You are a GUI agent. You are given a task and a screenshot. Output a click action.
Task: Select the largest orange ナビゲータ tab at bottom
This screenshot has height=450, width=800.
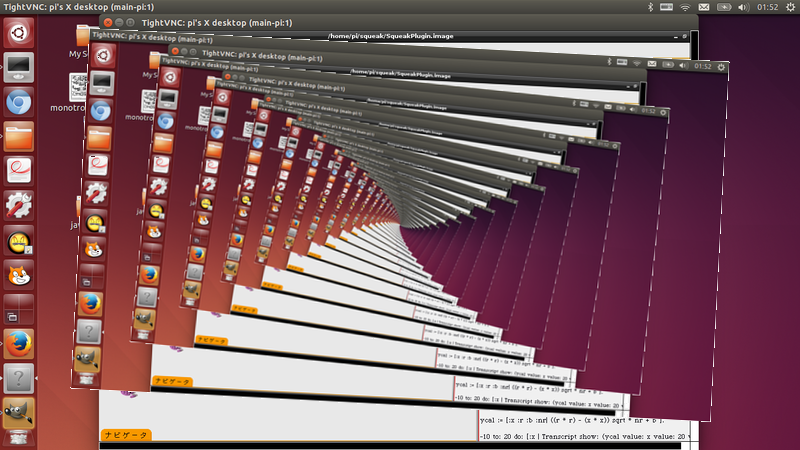tap(126, 435)
